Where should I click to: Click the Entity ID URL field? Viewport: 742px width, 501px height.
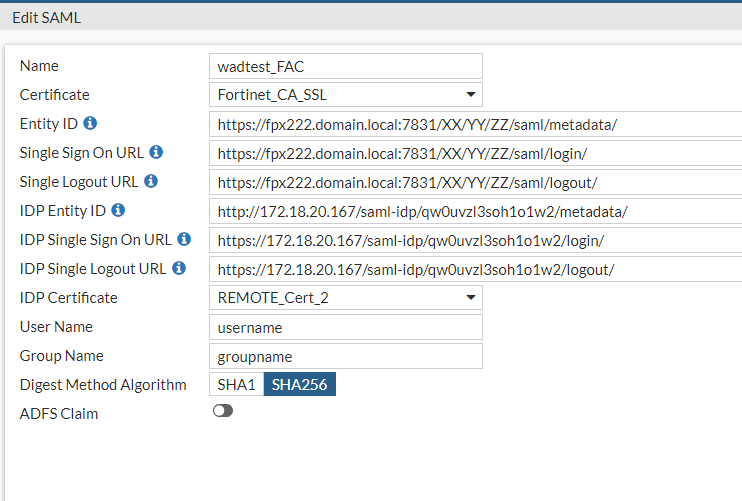[475, 125]
